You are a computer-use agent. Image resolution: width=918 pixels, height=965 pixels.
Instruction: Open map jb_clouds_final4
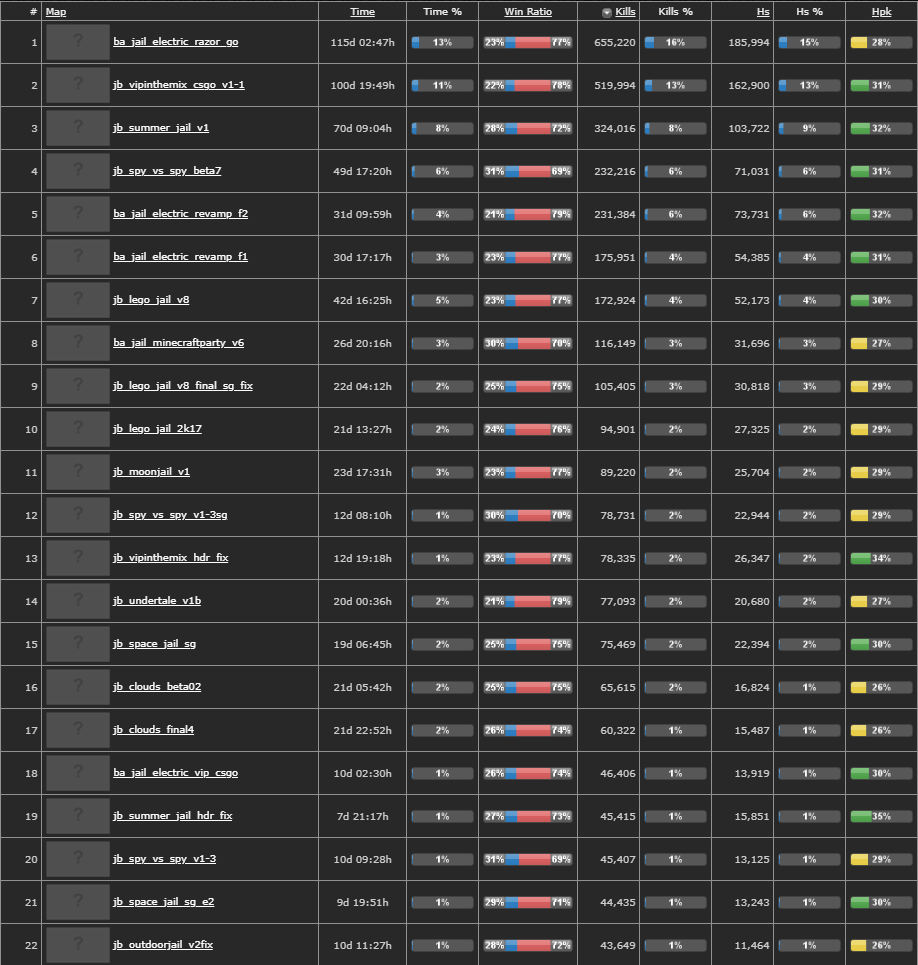pyautogui.click(x=153, y=730)
